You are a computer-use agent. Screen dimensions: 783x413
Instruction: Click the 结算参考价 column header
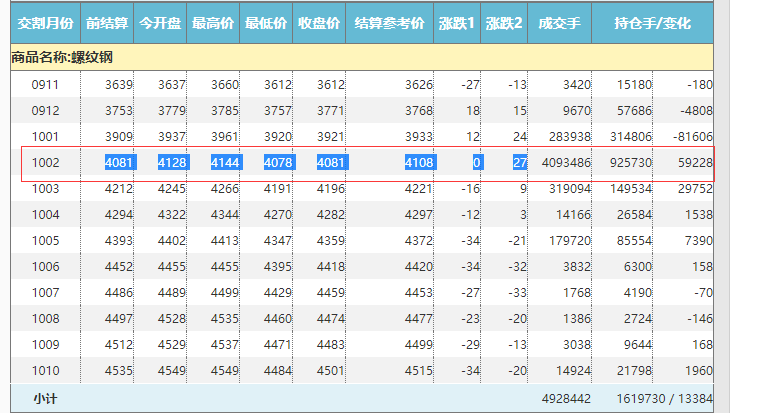click(390, 23)
